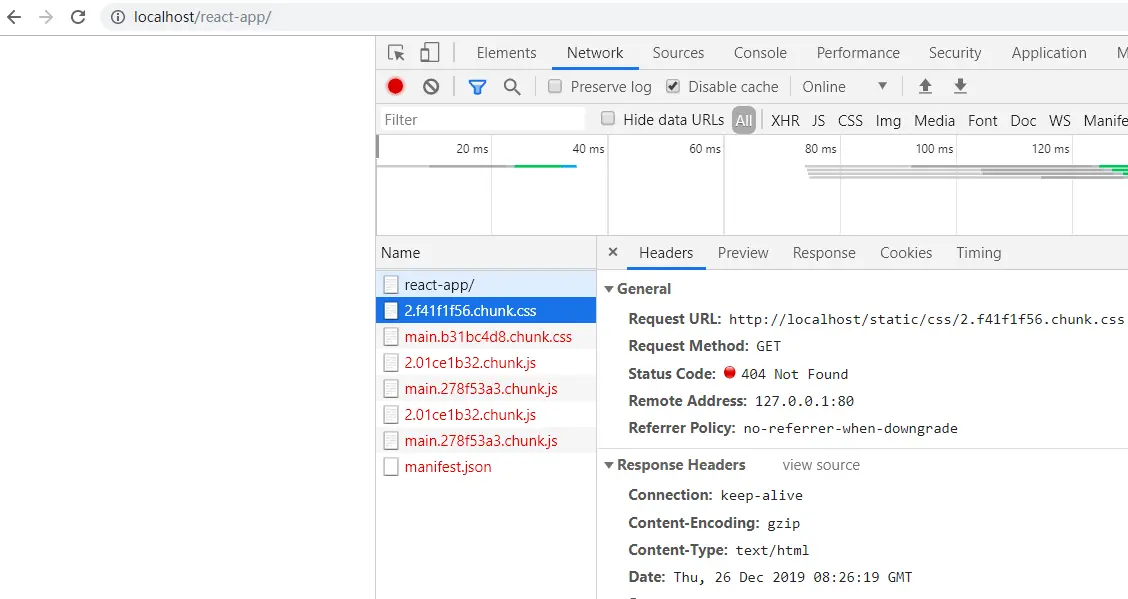Switch to the Sources tab
The width and height of the screenshot is (1128, 599).
point(678,52)
